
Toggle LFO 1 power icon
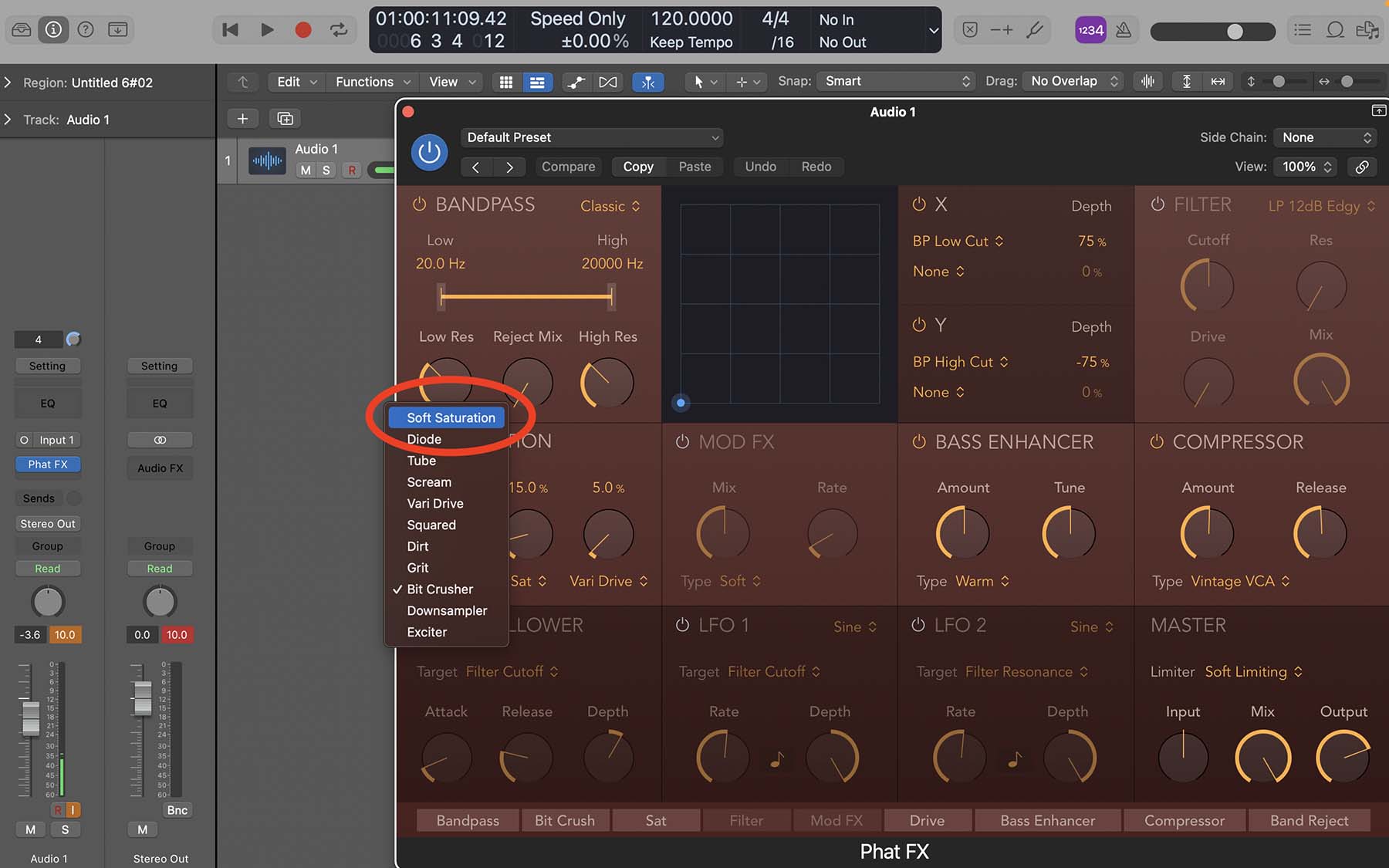[682, 625]
